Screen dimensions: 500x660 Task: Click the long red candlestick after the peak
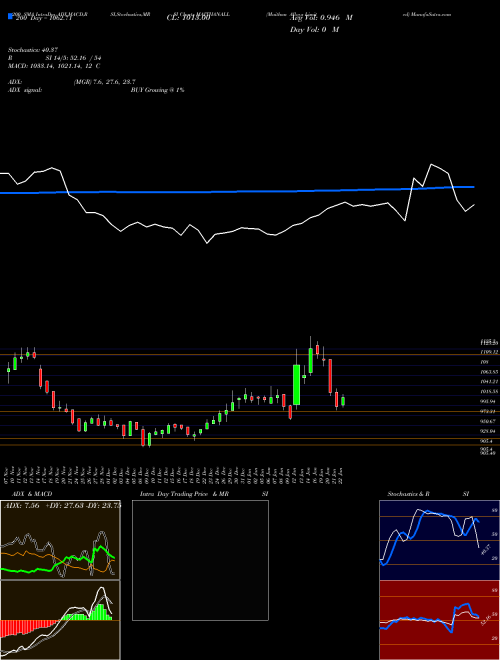pyautogui.click(x=330, y=376)
